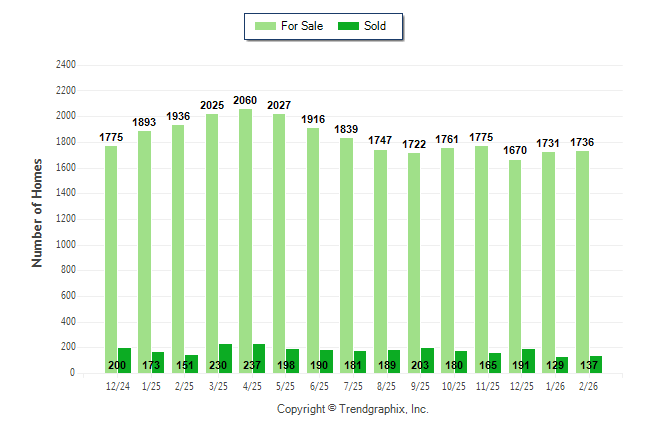Select the 10/25 x-axis month label
646x434 pixels.
(454, 385)
